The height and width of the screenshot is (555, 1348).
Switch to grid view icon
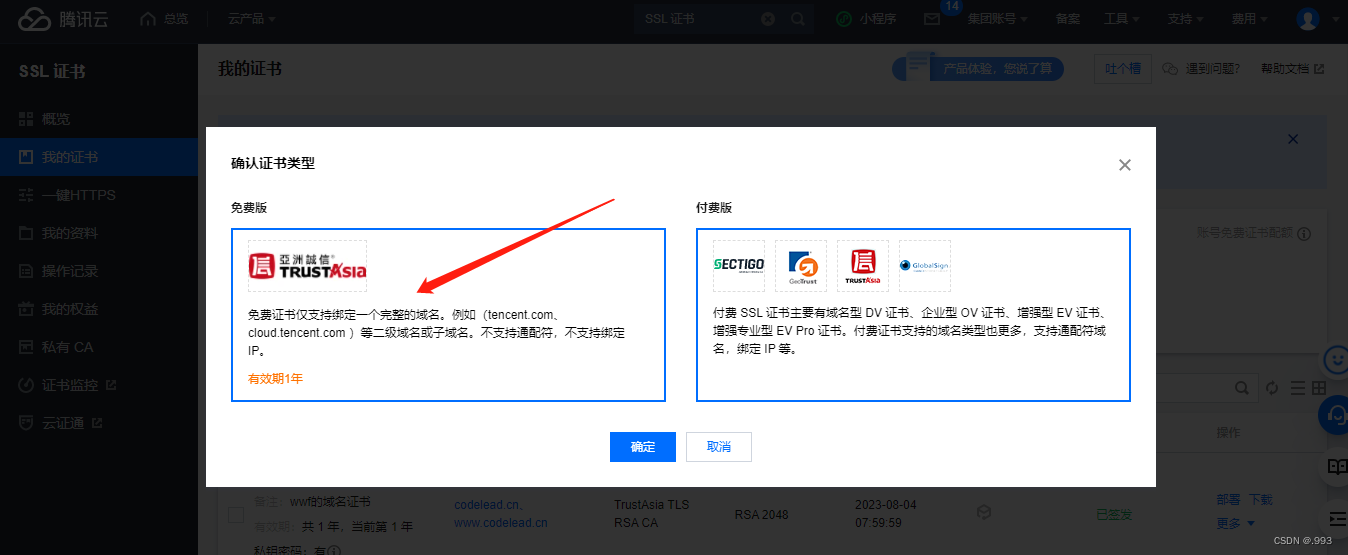(1319, 388)
